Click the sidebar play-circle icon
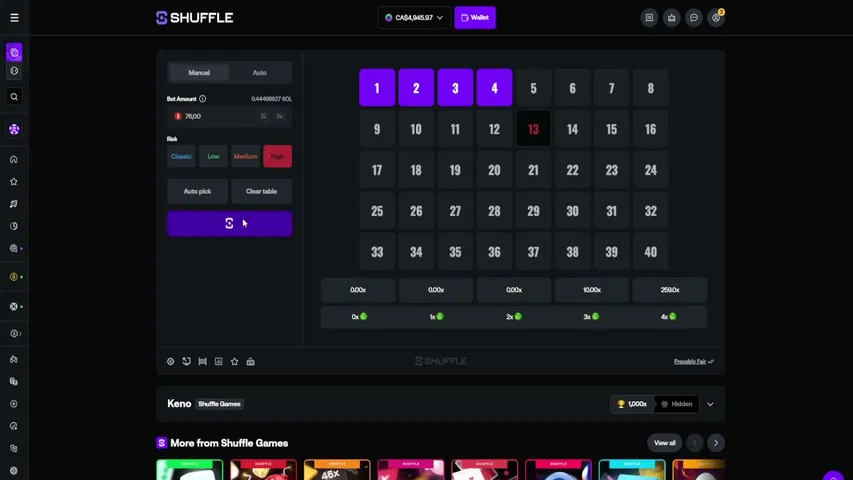Screen dimensions: 853x480 coord(14,404)
